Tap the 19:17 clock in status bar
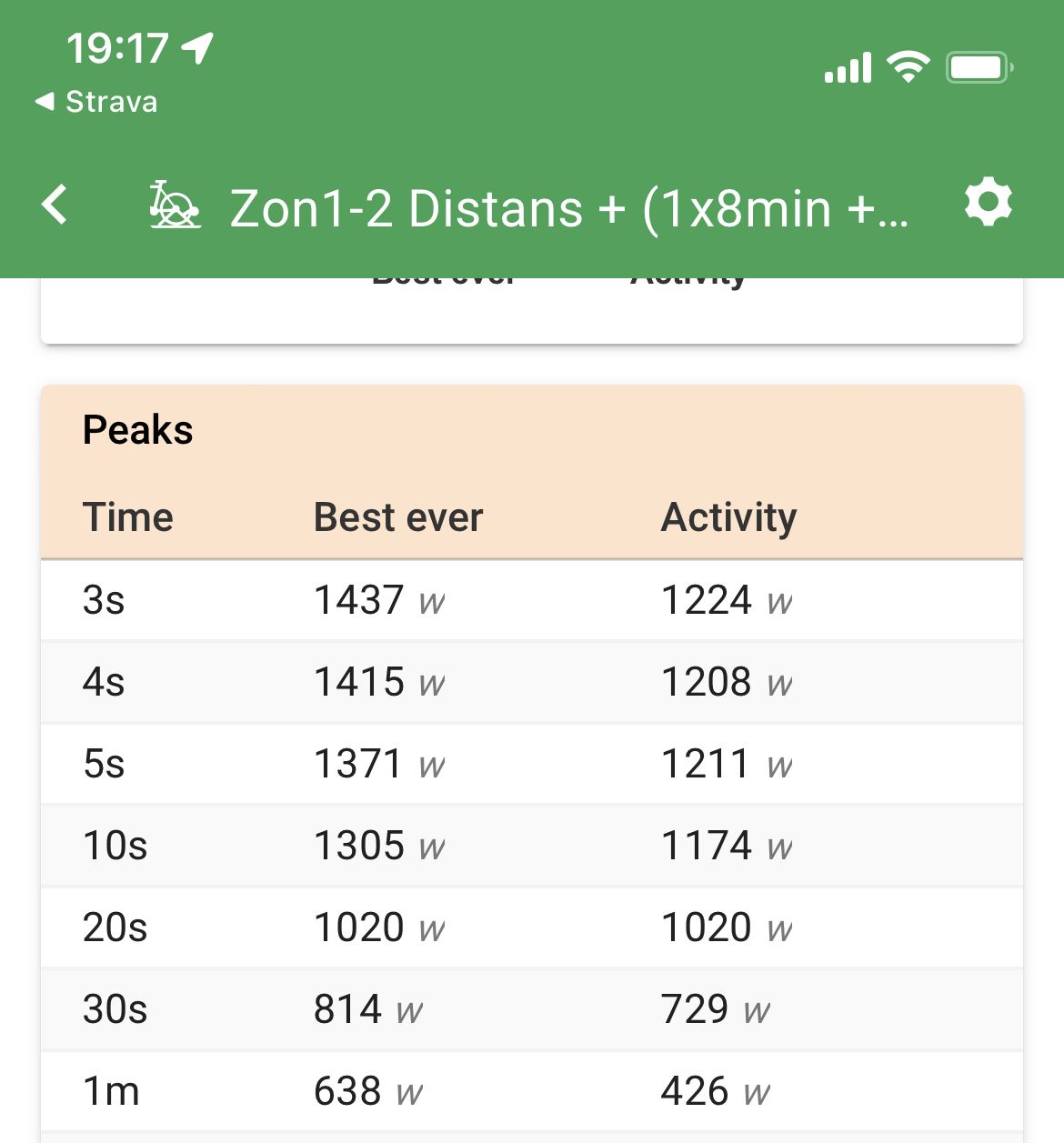The image size is (1064, 1143). point(117,48)
